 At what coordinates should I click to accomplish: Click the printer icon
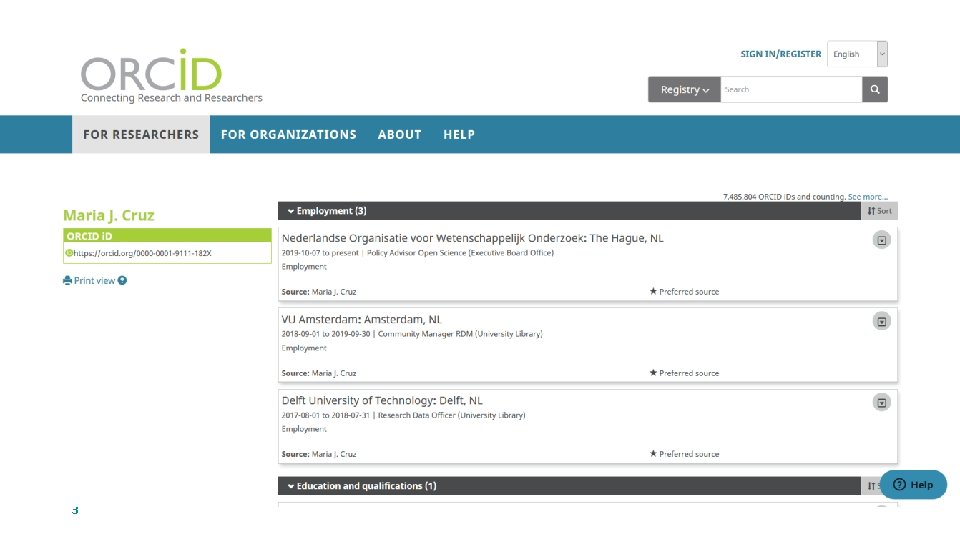click(67, 280)
